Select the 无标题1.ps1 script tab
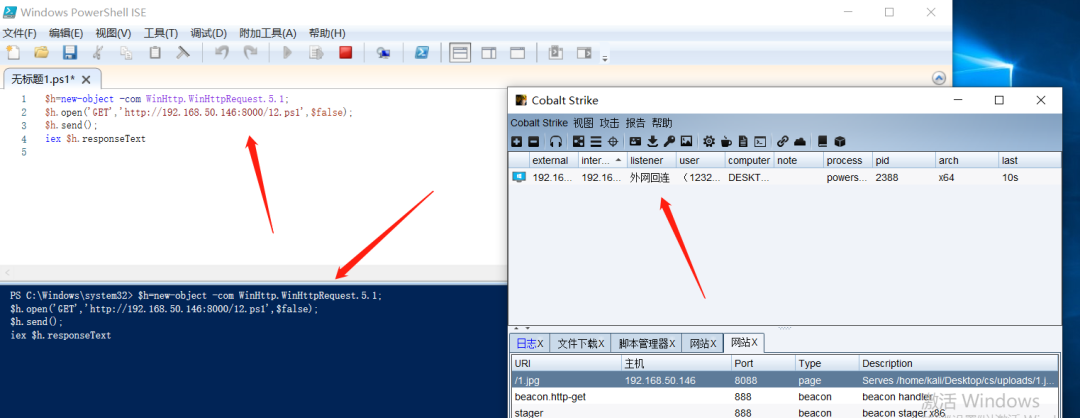The width and height of the screenshot is (1080, 418). (x=43, y=79)
